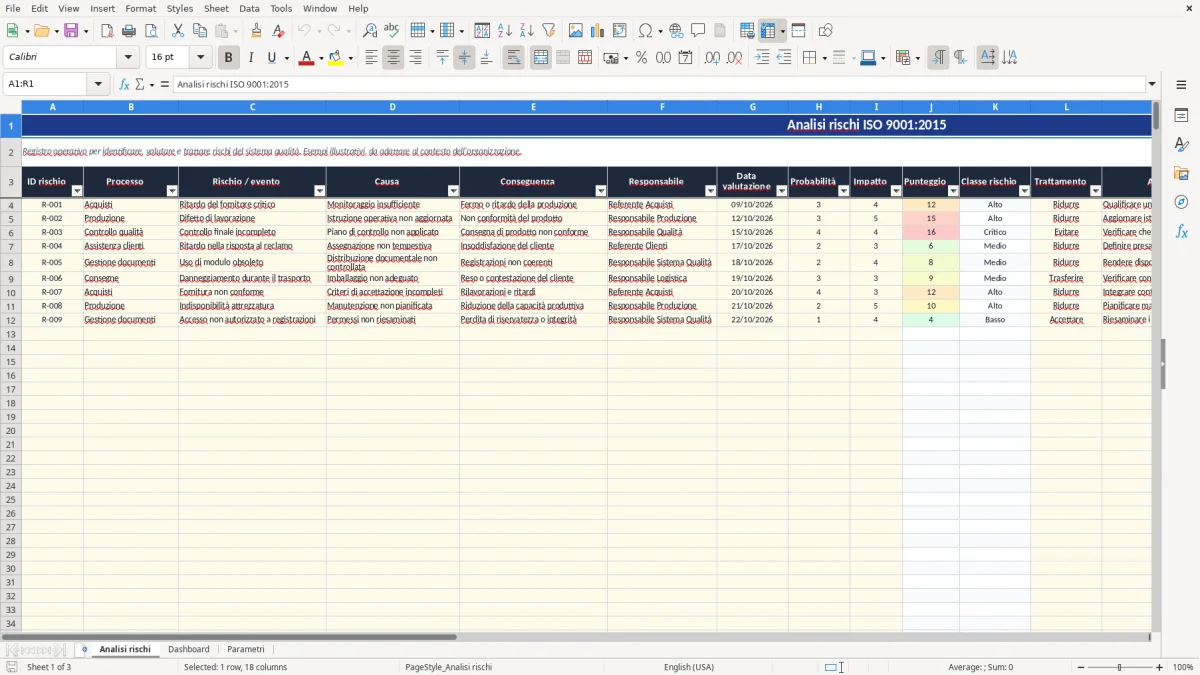1200x675 pixels.
Task: Open the 16 pt font size dropdown
Action: (x=200, y=58)
